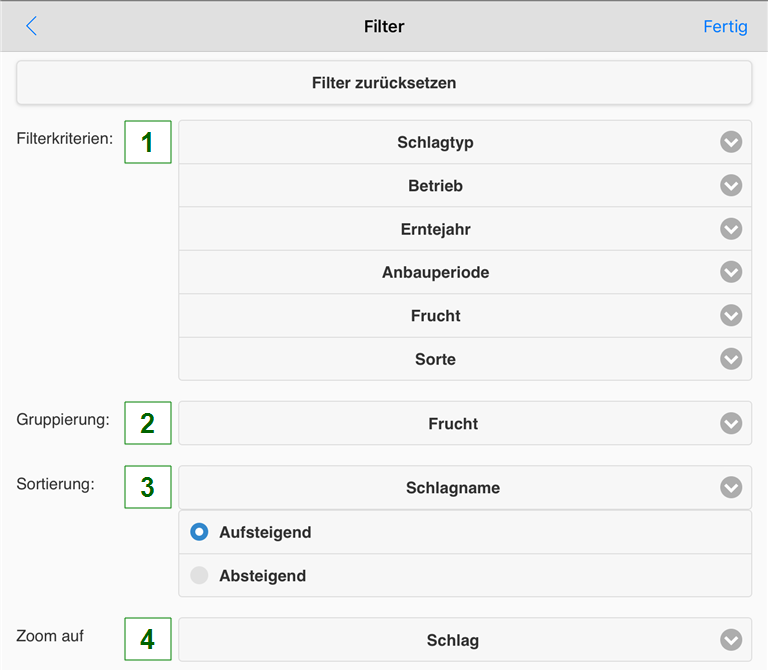
Task: Expand the Schlagtyp filter criterion
Action: point(435,142)
